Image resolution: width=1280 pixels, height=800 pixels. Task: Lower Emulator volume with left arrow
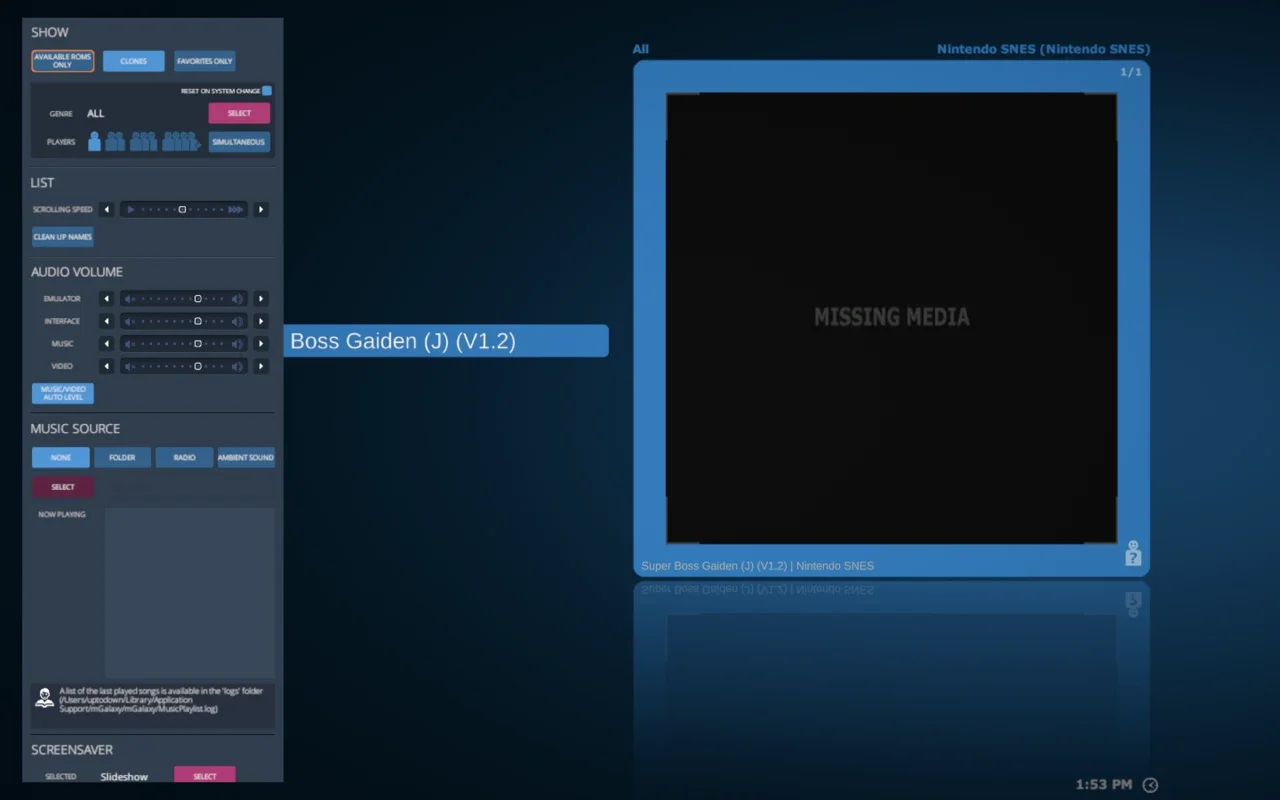click(x=107, y=299)
